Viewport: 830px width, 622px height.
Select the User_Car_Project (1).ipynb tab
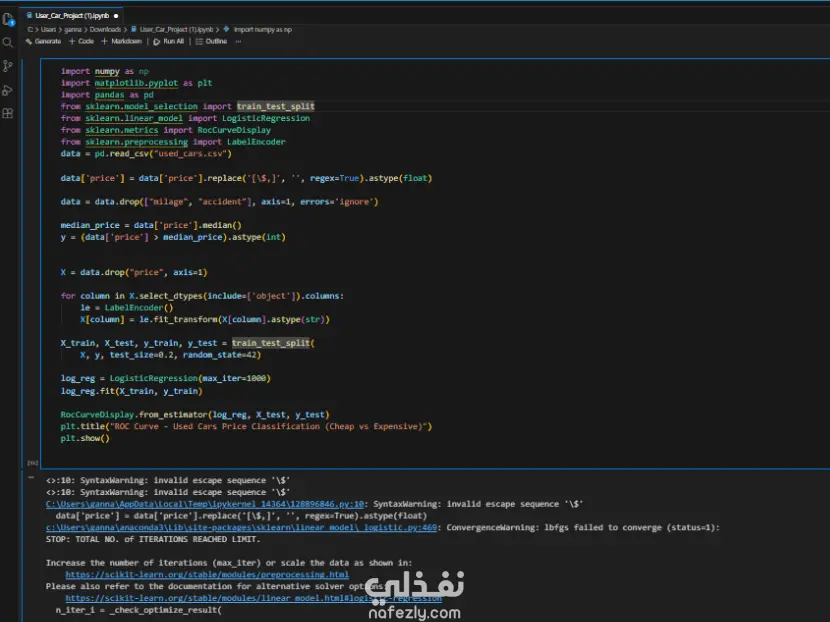[x=71, y=15]
